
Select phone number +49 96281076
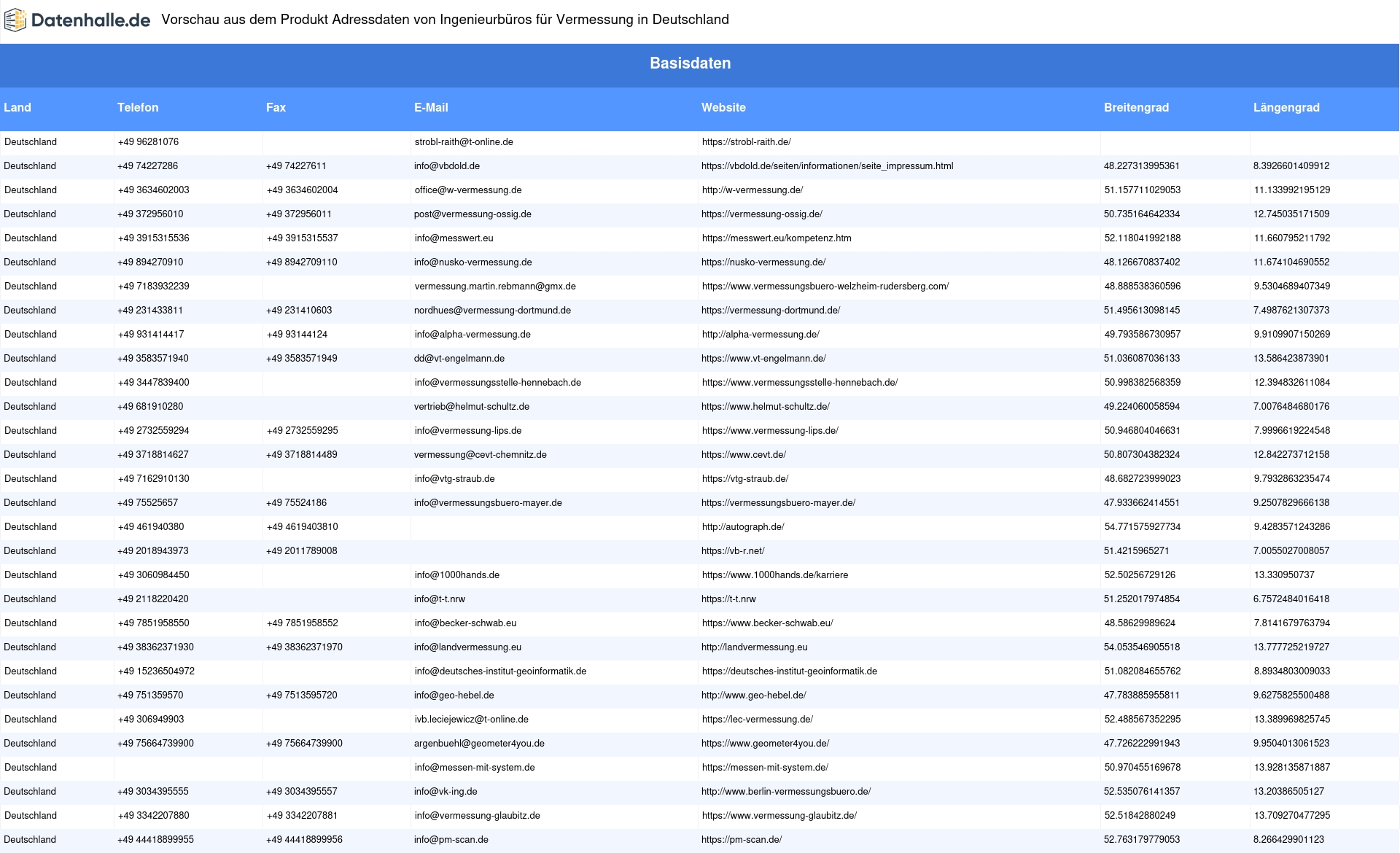point(148,142)
